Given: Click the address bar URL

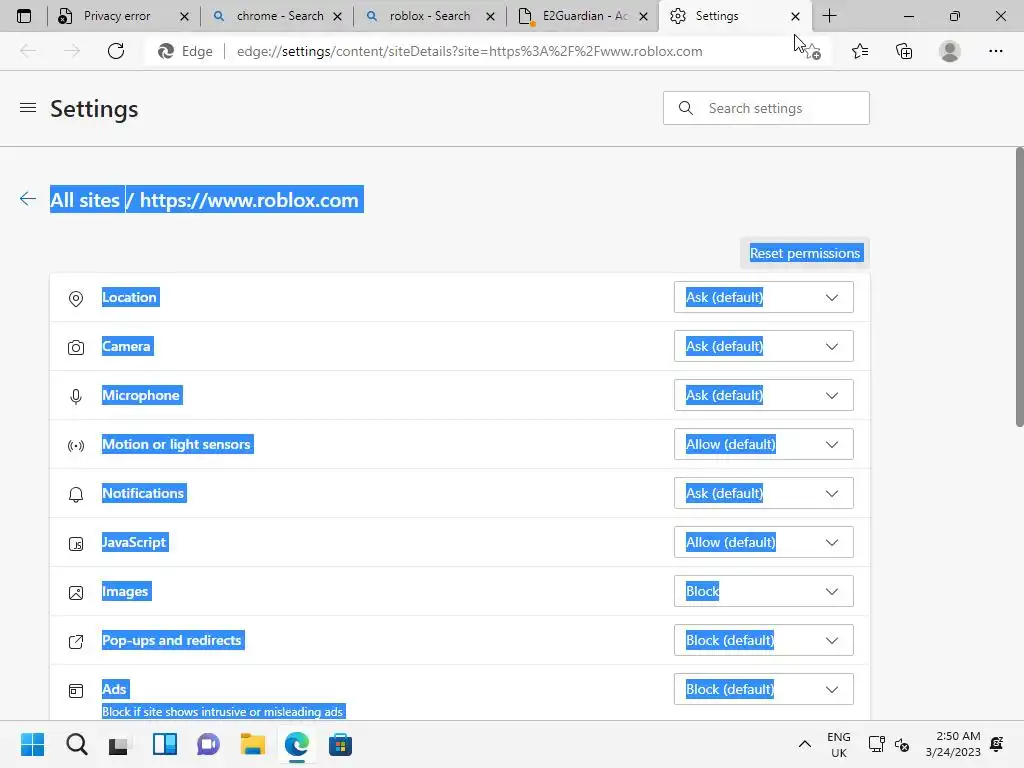Looking at the screenshot, I should tap(470, 51).
